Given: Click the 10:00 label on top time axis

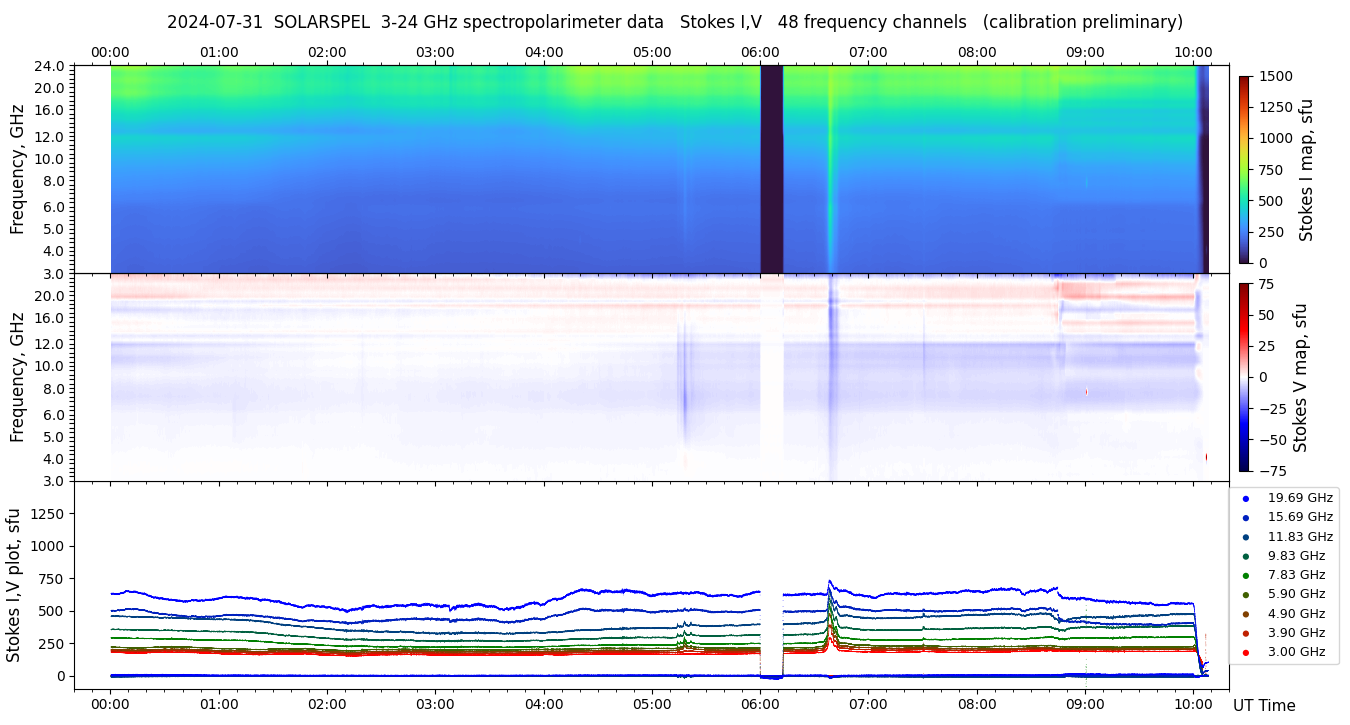Looking at the screenshot, I should (x=1193, y=52).
